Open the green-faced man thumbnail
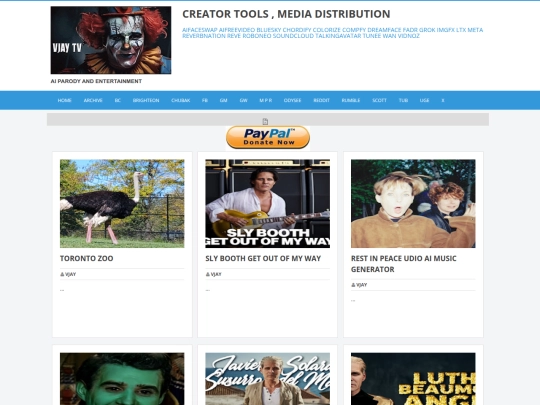This screenshot has height=405, width=540. (x=122, y=379)
